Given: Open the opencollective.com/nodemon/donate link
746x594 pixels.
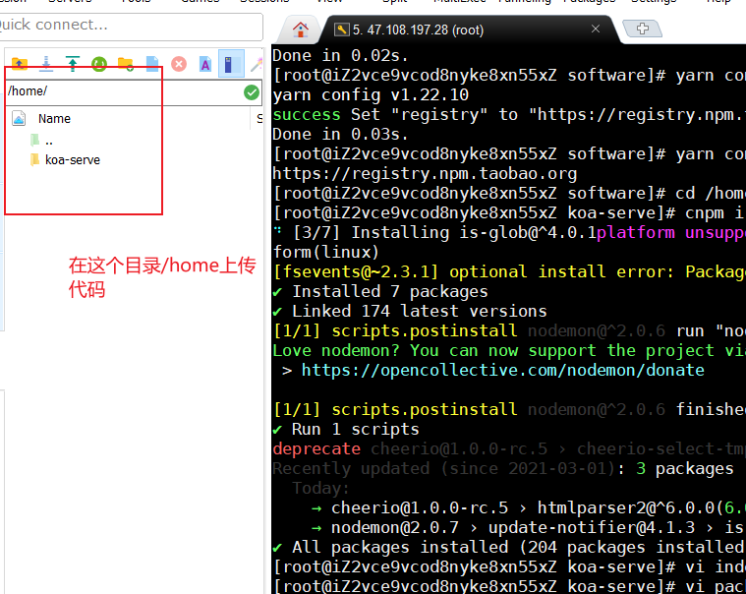Looking at the screenshot, I should click(503, 370).
